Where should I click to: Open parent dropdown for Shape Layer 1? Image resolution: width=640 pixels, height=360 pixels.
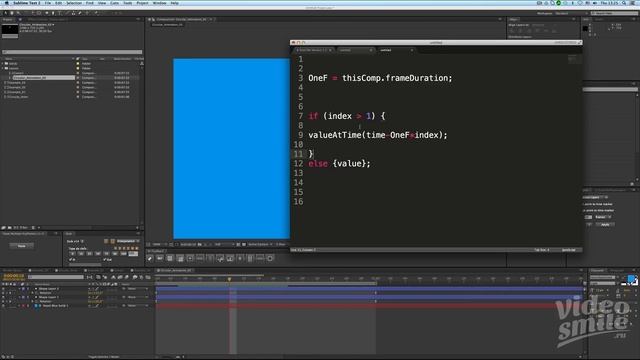pyautogui.click(x=138, y=297)
